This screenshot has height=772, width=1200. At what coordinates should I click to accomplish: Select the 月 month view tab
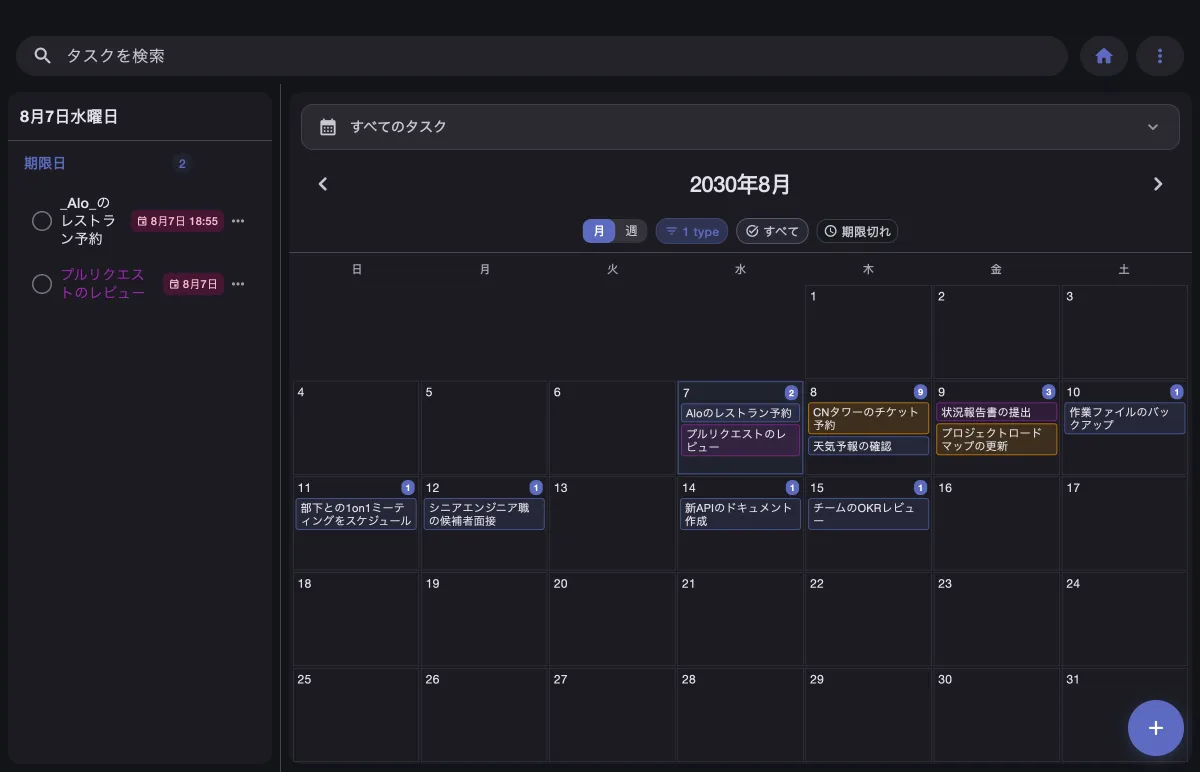pyautogui.click(x=599, y=230)
